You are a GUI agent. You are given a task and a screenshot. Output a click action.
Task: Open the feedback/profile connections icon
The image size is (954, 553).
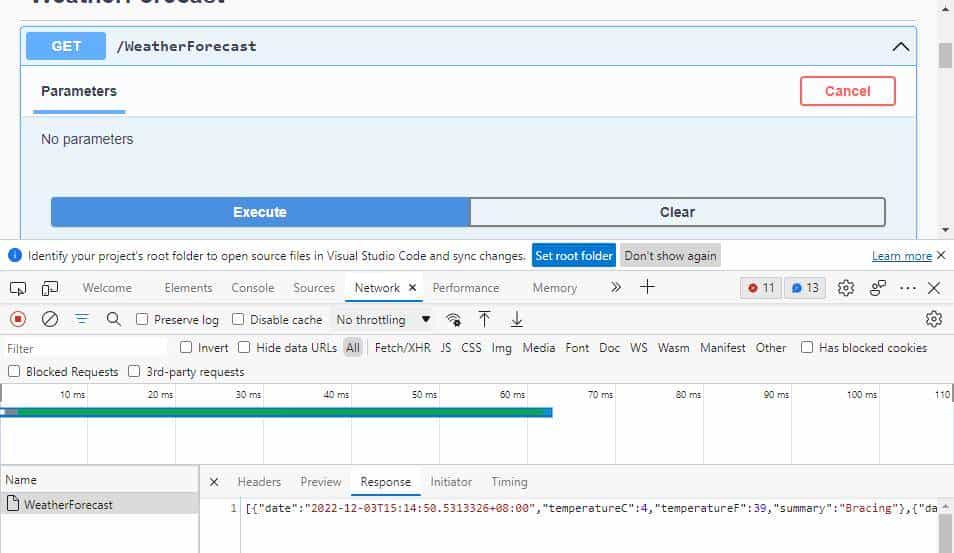pos(877,288)
